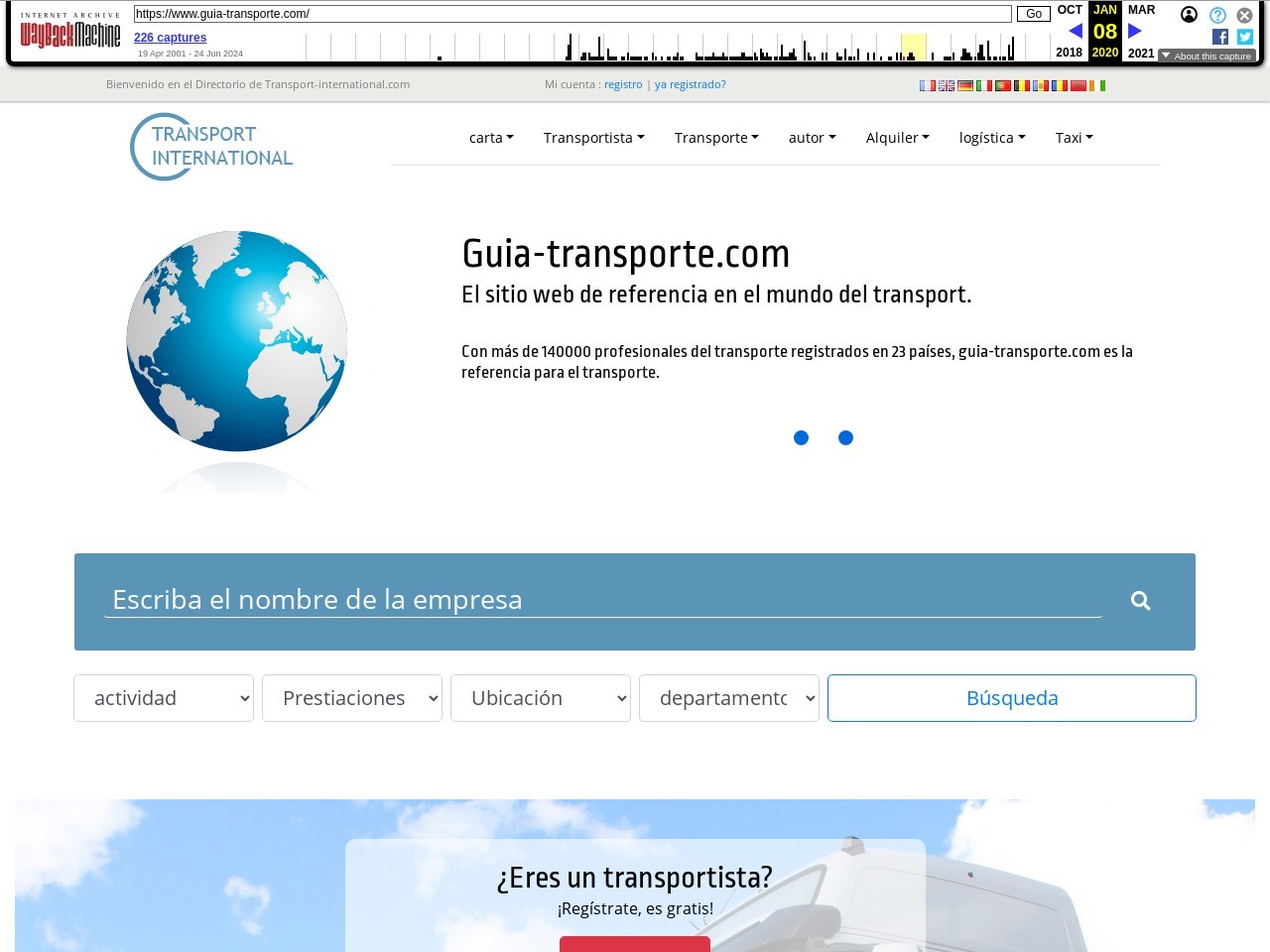The image size is (1270, 952).
Task: Click 'Bienvenido en el Directorio' welcome text
Action: [258, 84]
